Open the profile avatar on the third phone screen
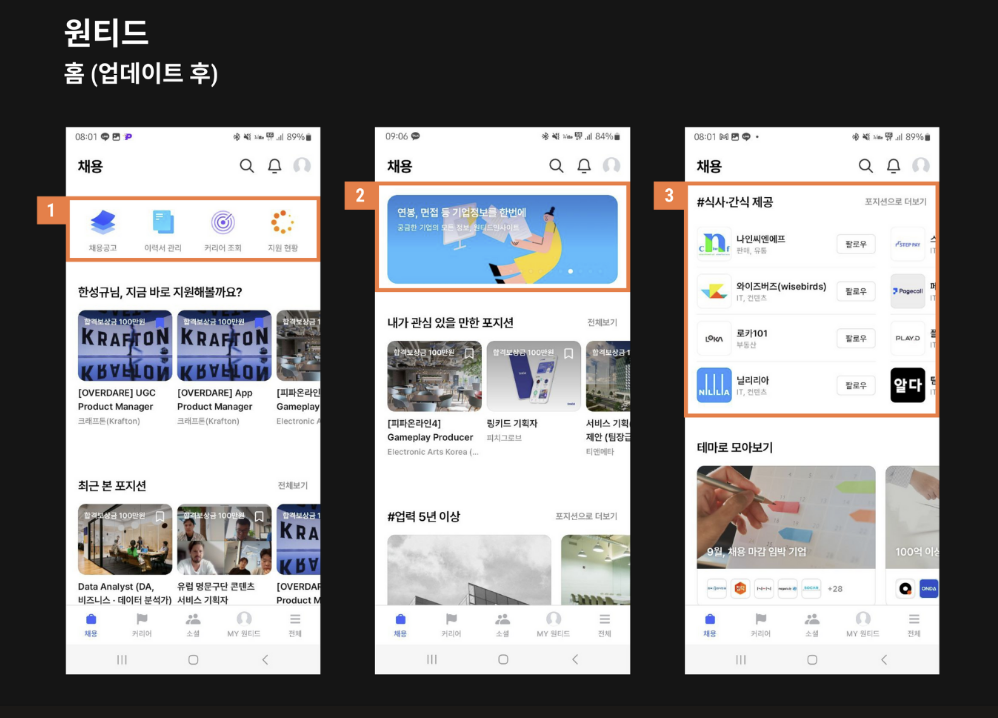The width and height of the screenshot is (998, 718). (x=921, y=166)
